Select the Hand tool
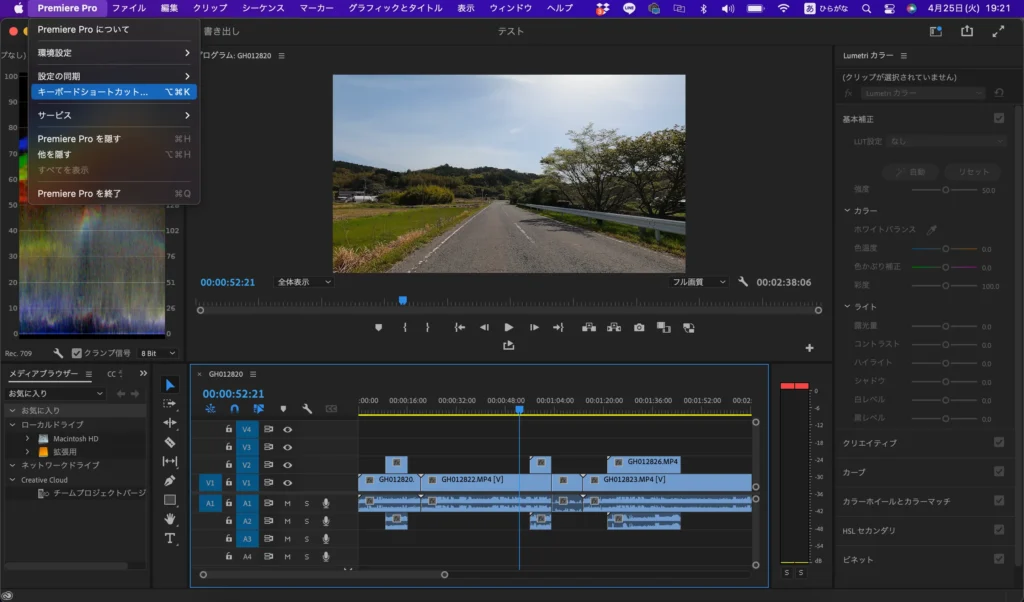The height and width of the screenshot is (602, 1024). click(170, 519)
